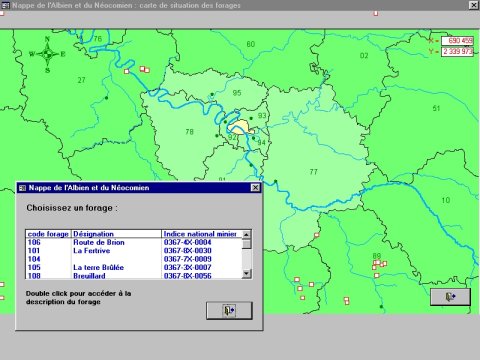Select forage code 106 in the list
Screen dimensions: 480x360
(34, 242)
